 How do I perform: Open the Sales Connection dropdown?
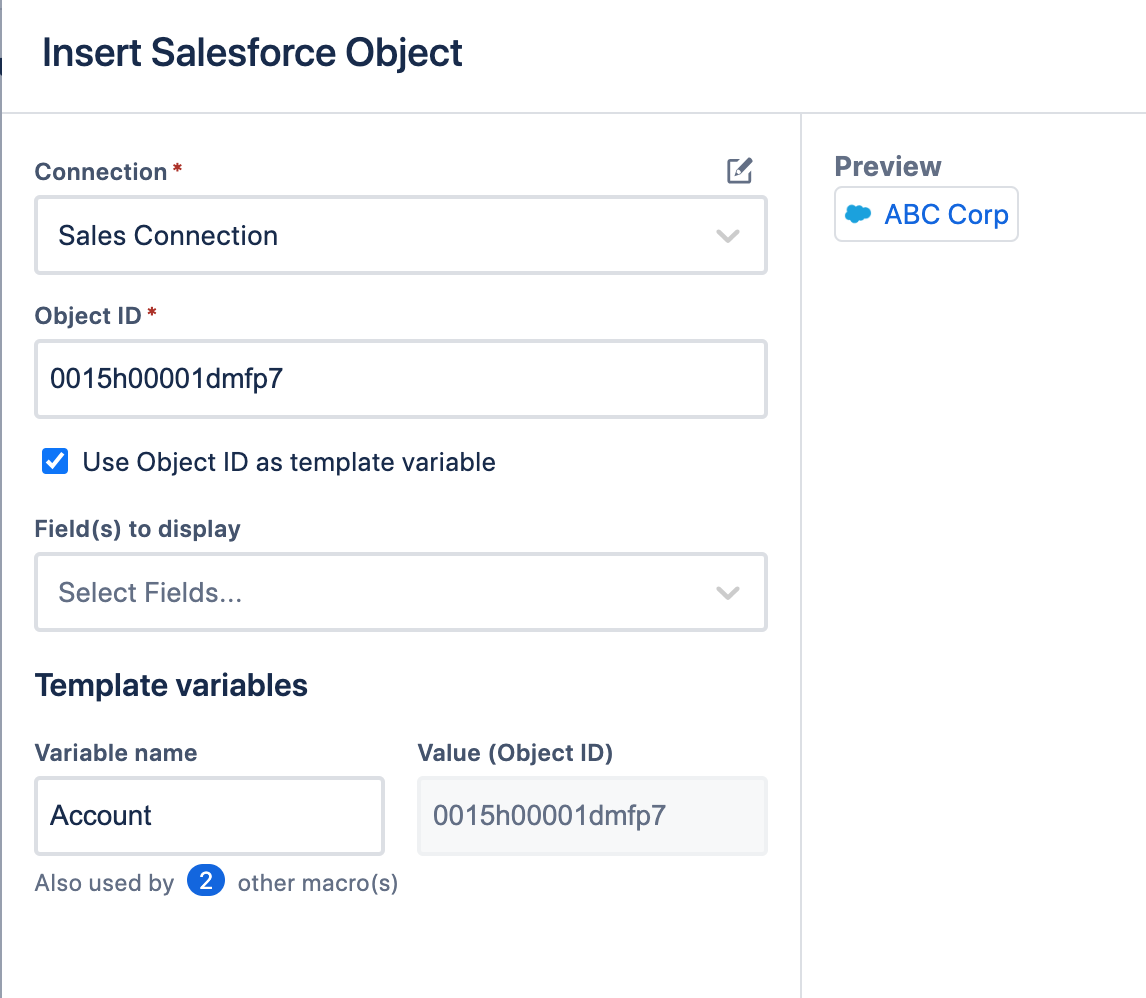380,236
